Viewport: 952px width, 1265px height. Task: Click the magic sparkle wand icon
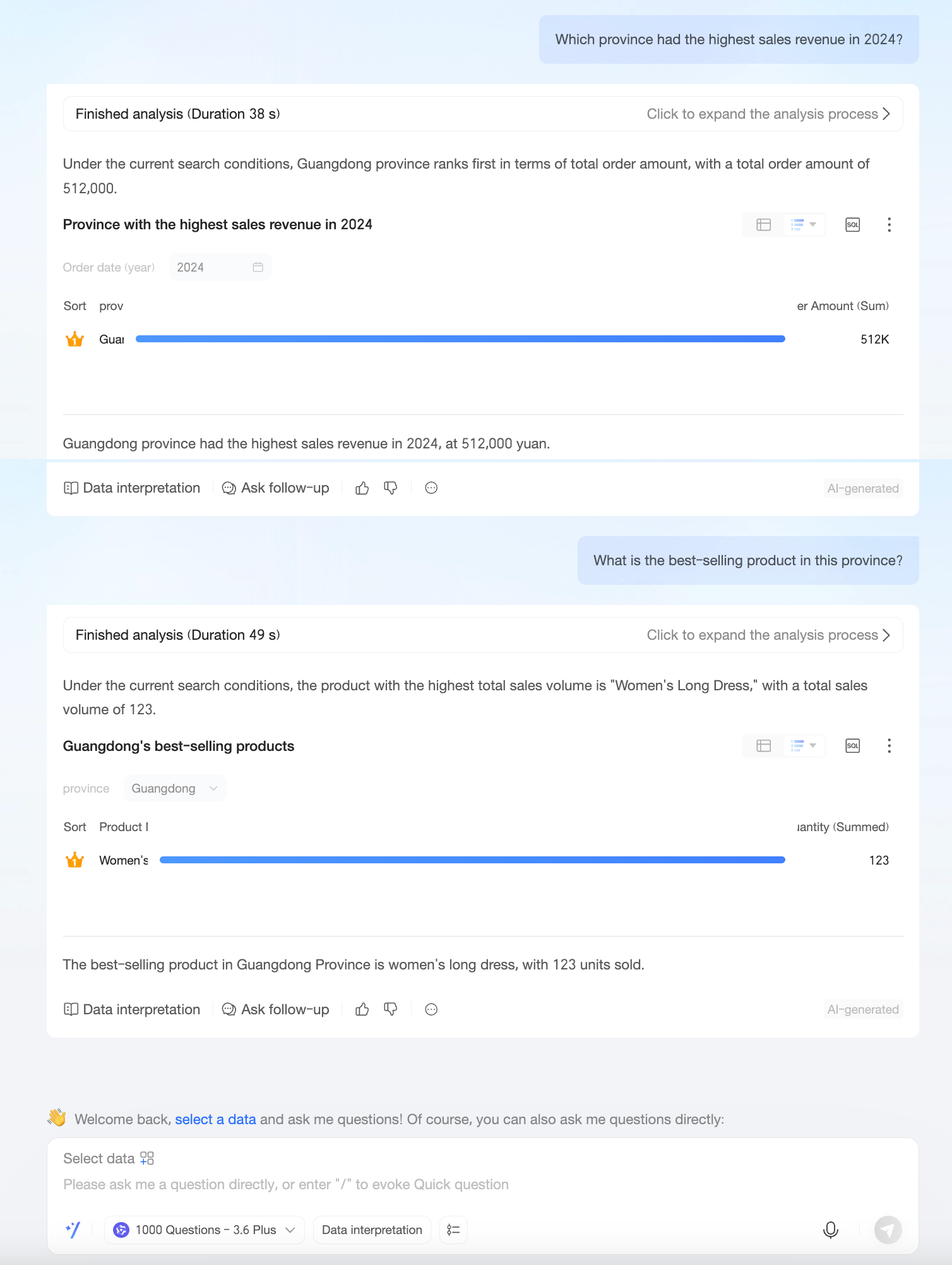pyautogui.click(x=73, y=1230)
